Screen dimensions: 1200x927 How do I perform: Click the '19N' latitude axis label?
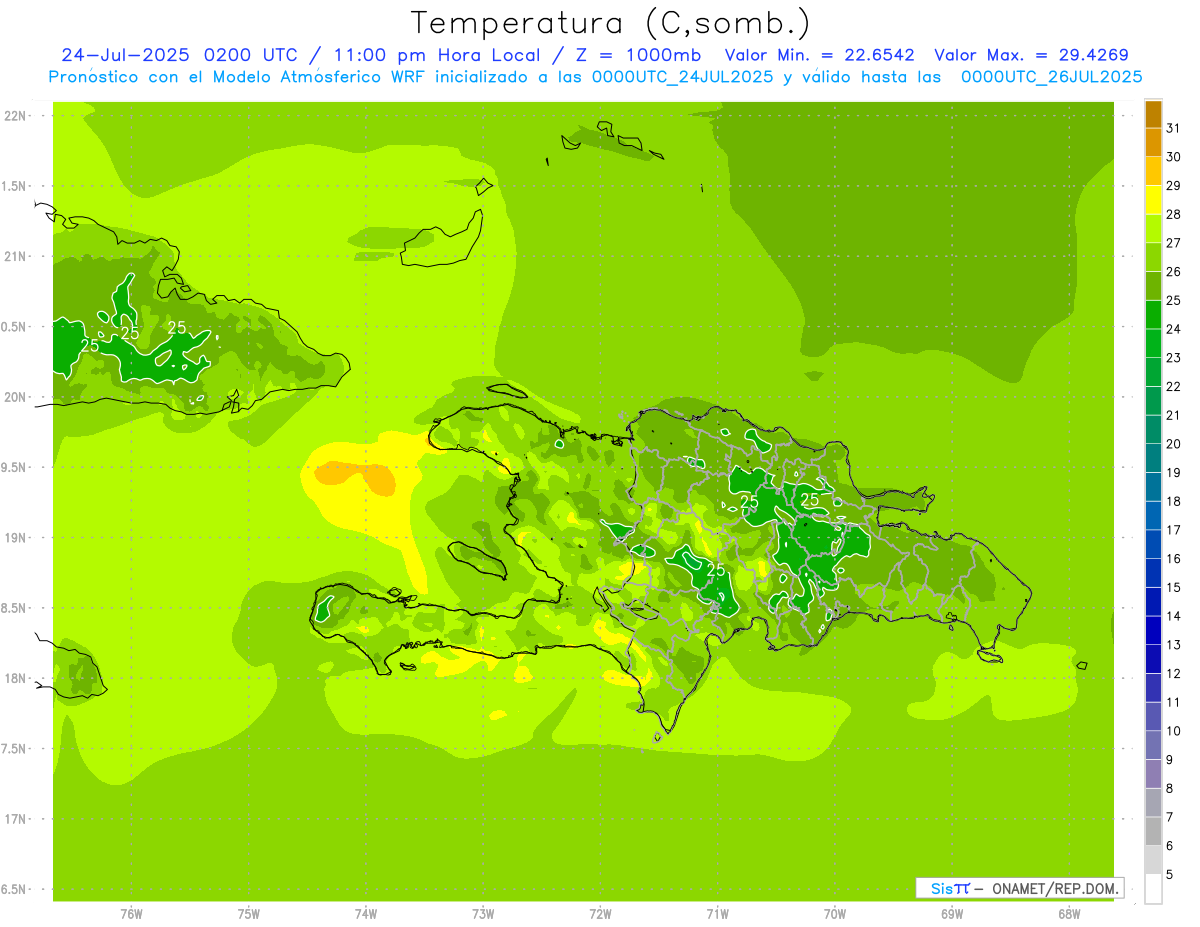click(16, 538)
